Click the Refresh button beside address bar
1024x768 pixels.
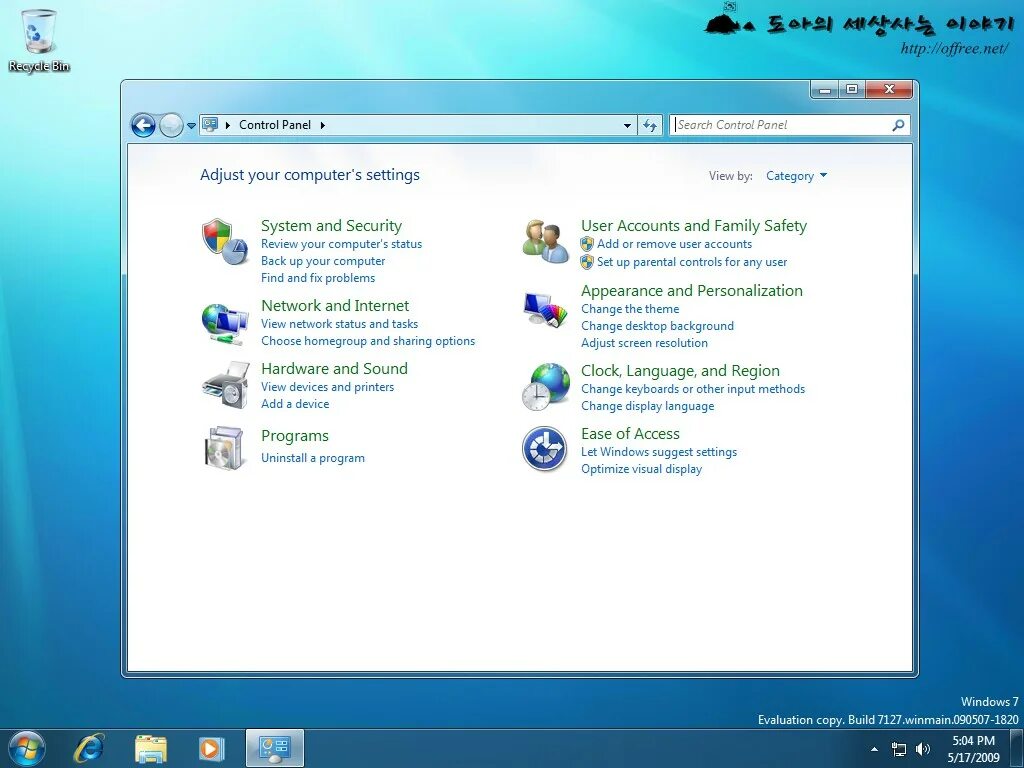click(650, 125)
